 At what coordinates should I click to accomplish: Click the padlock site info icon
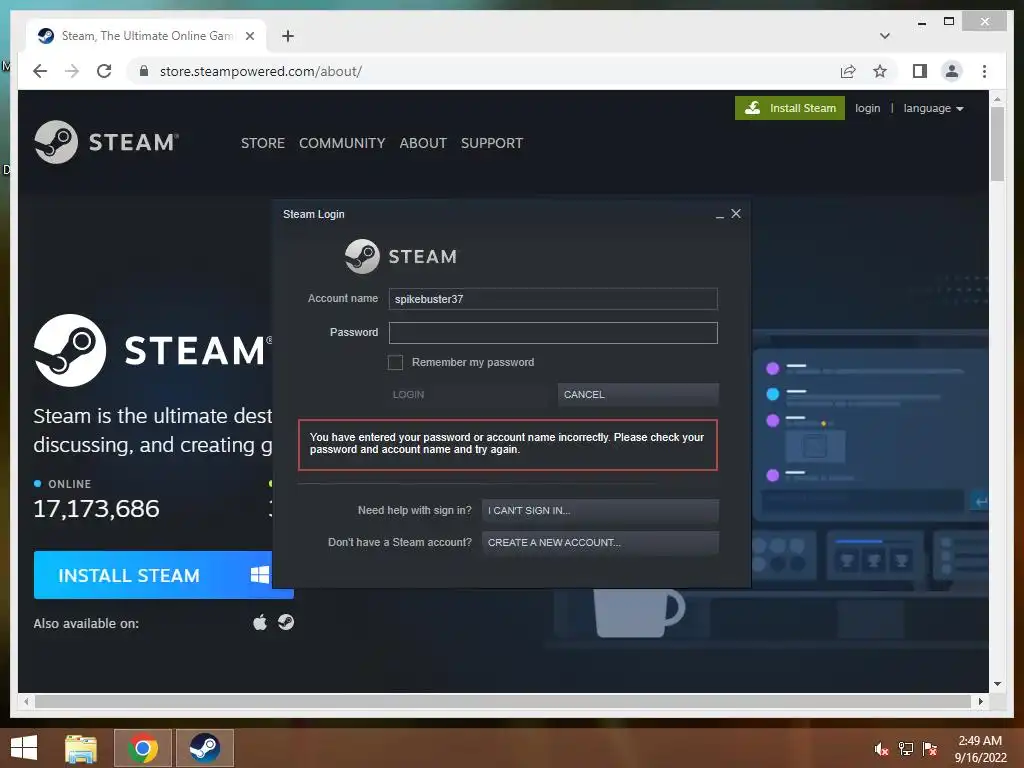point(144,71)
